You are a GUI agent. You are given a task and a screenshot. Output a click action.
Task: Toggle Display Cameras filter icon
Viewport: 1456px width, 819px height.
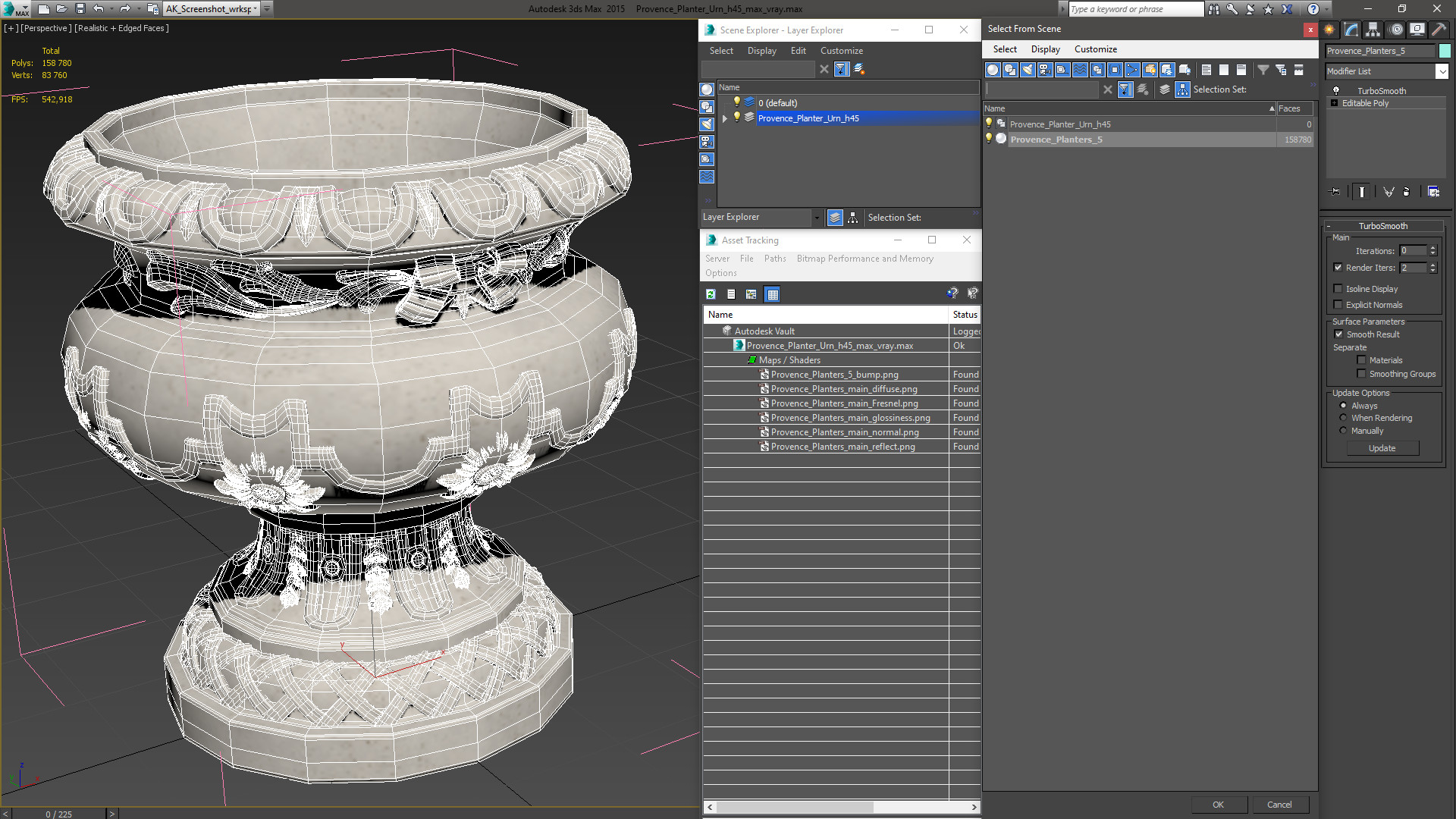coord(1045,70)
